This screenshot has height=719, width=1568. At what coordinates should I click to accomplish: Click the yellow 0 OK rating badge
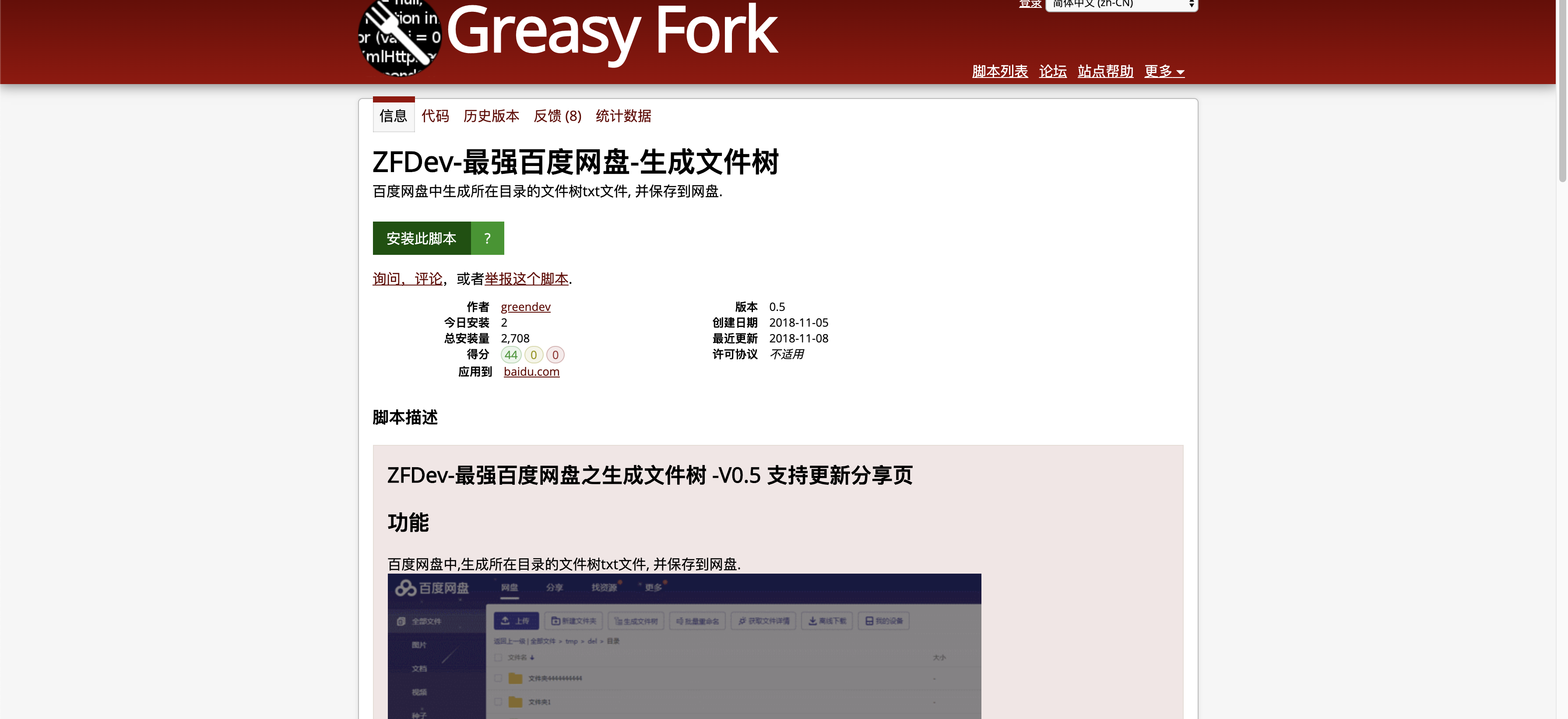click(x=533, y=355)
